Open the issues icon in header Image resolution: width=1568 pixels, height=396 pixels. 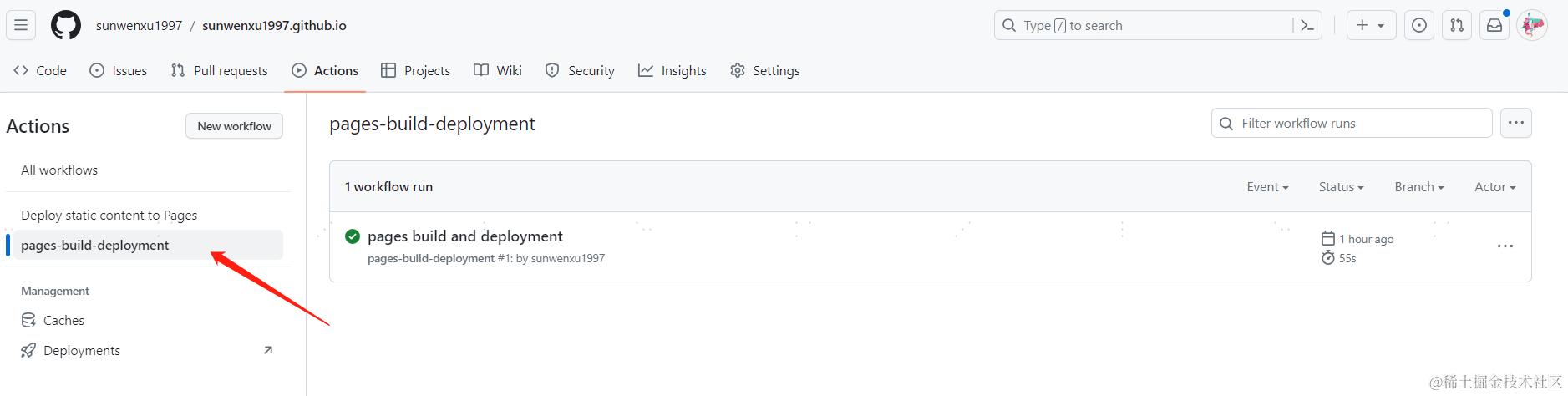tap(1418, 26)
